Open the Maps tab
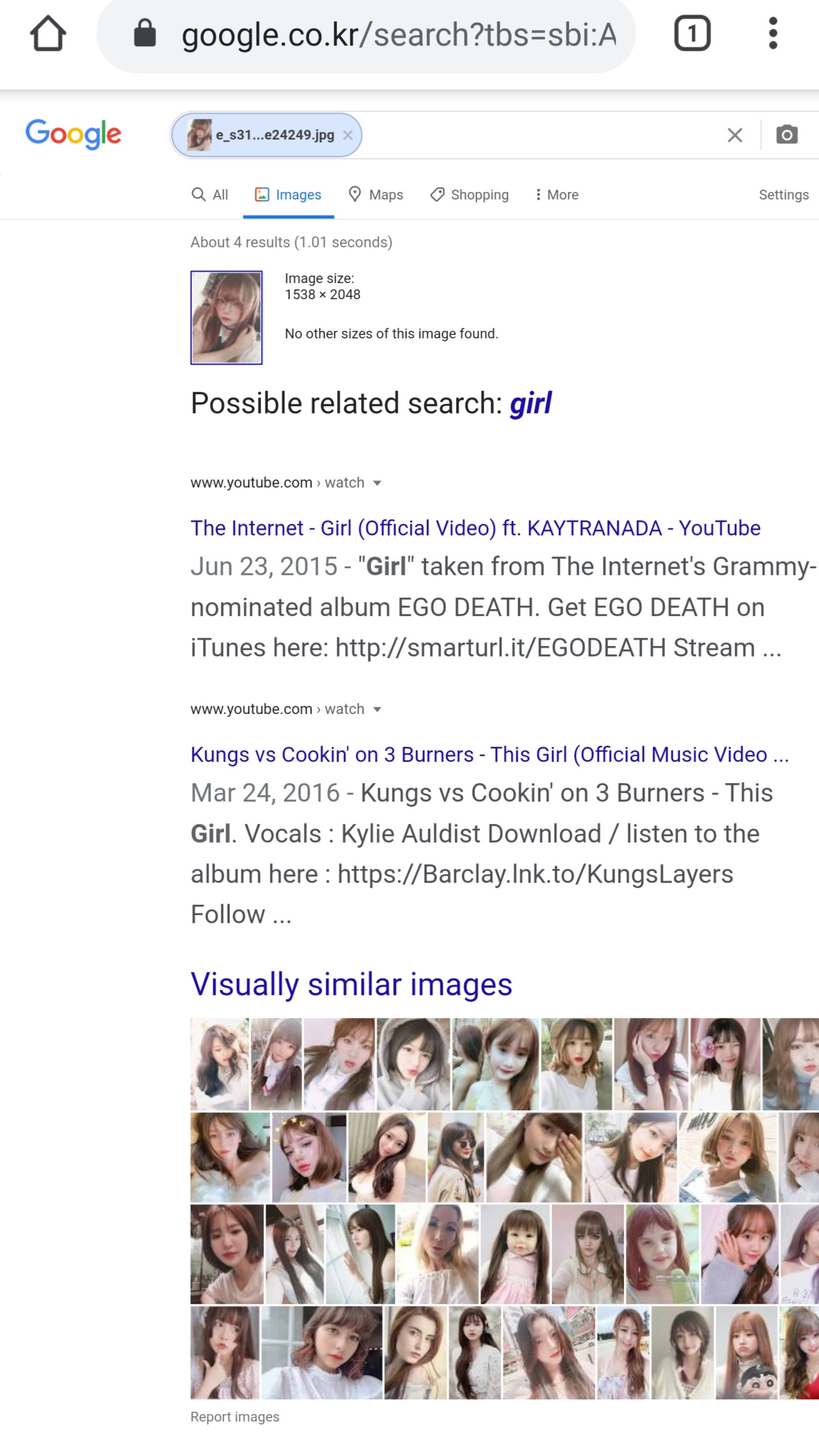This screenshot has width=819, height=1456. point(376,195)
